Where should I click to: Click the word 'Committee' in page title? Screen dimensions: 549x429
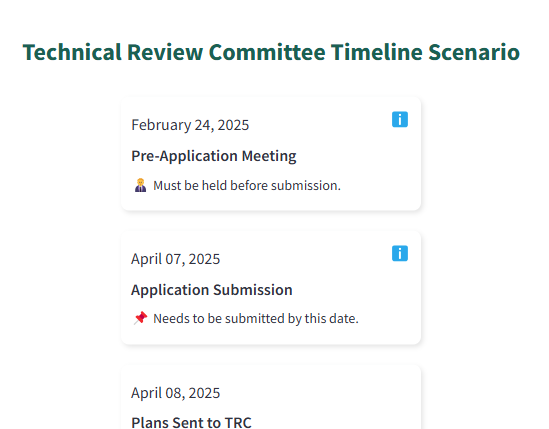pos(267,52)
